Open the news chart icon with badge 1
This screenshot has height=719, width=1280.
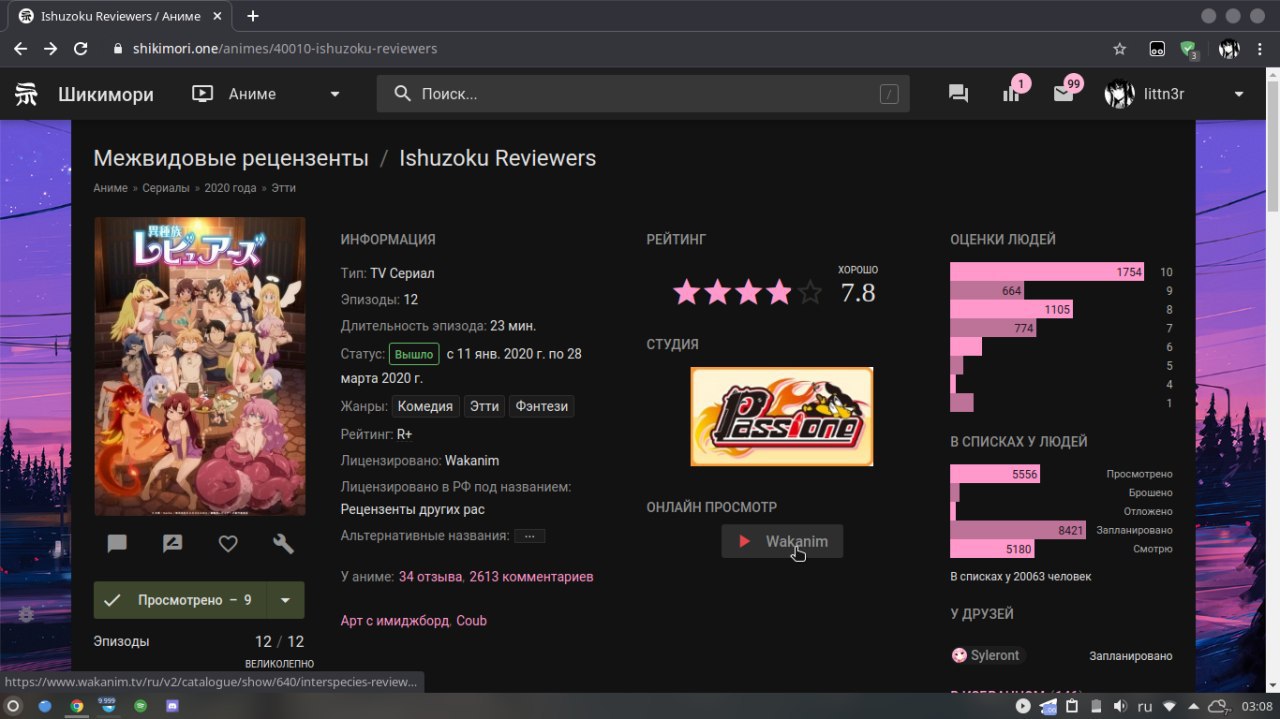click(x=1012, y=93)
